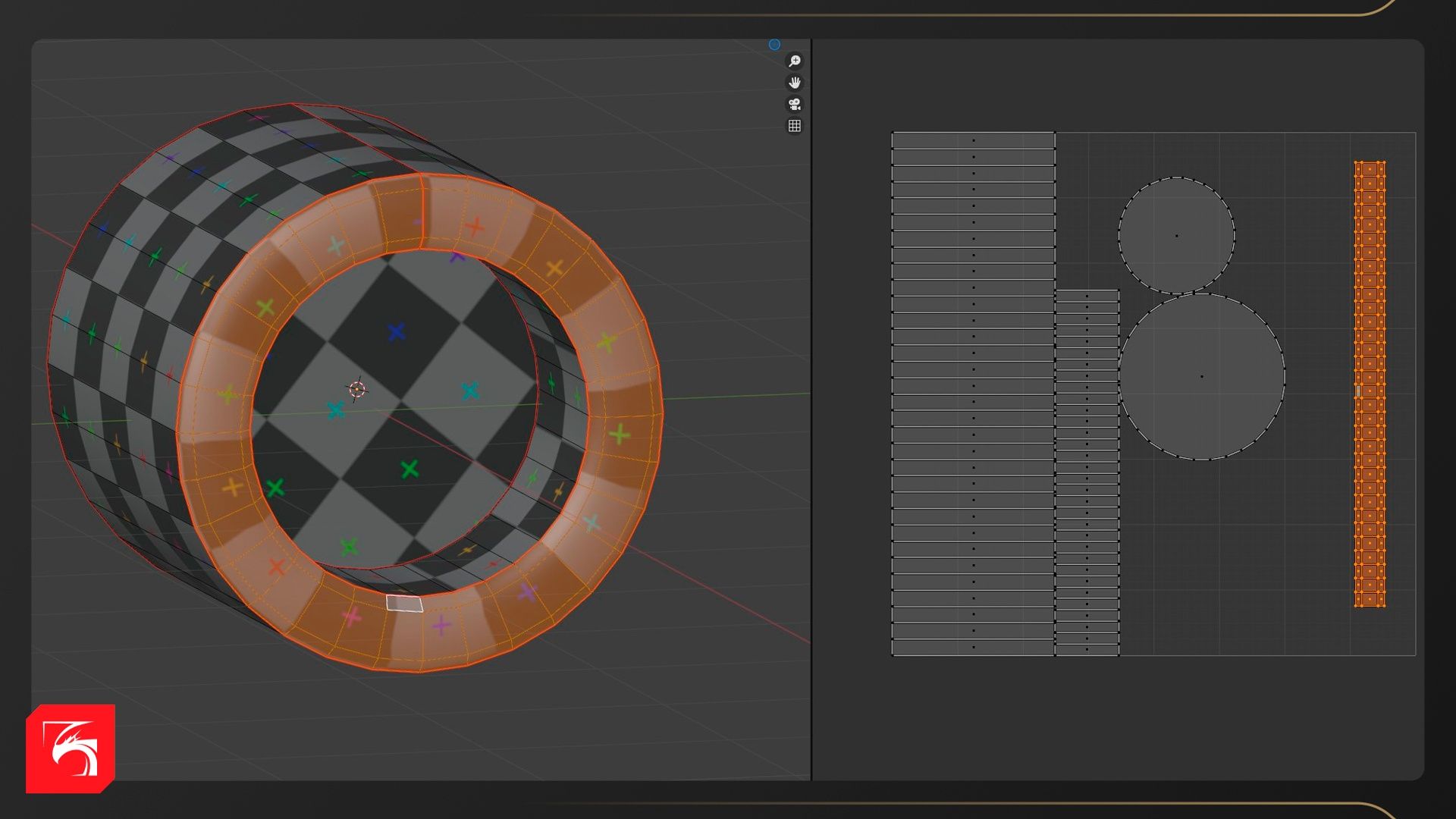Click center vertex dot of small circle

[x=1176, y=236]
